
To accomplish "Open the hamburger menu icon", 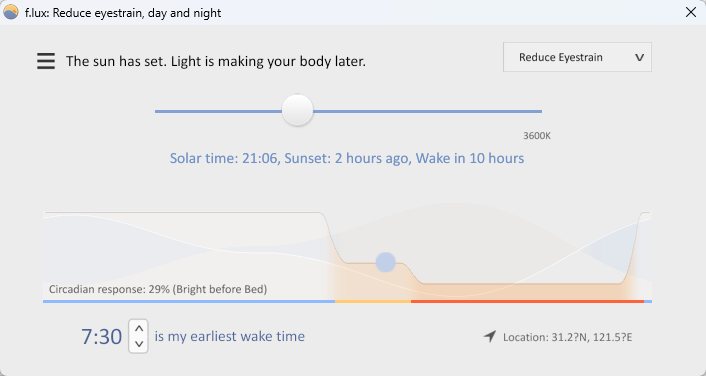I will [x=46, y=61].
